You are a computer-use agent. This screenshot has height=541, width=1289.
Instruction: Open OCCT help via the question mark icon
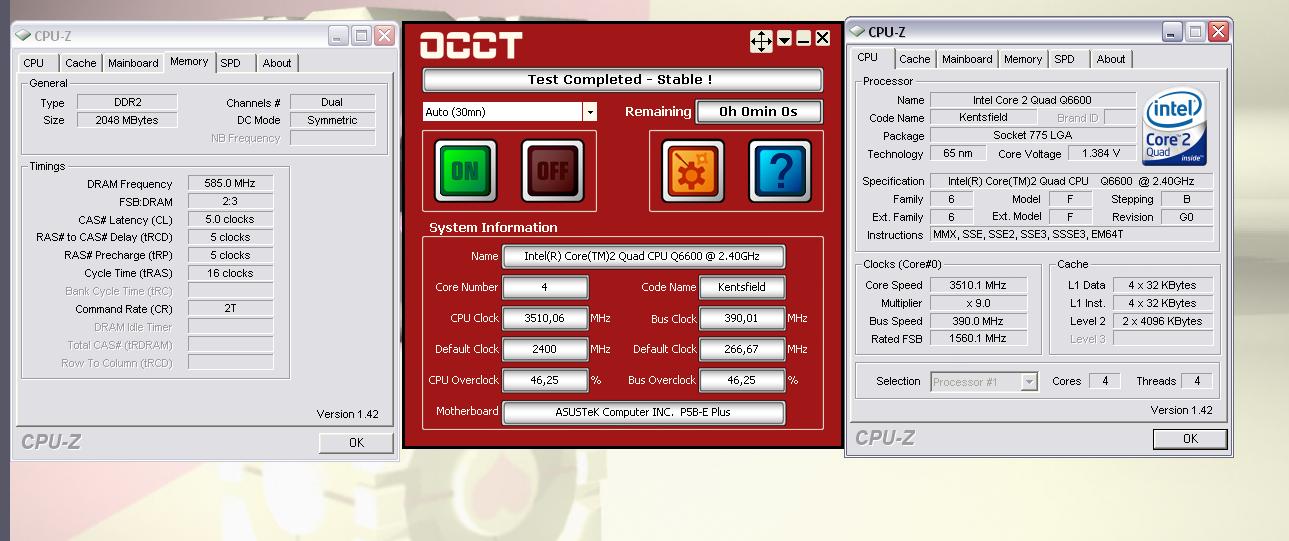[780, 170]
